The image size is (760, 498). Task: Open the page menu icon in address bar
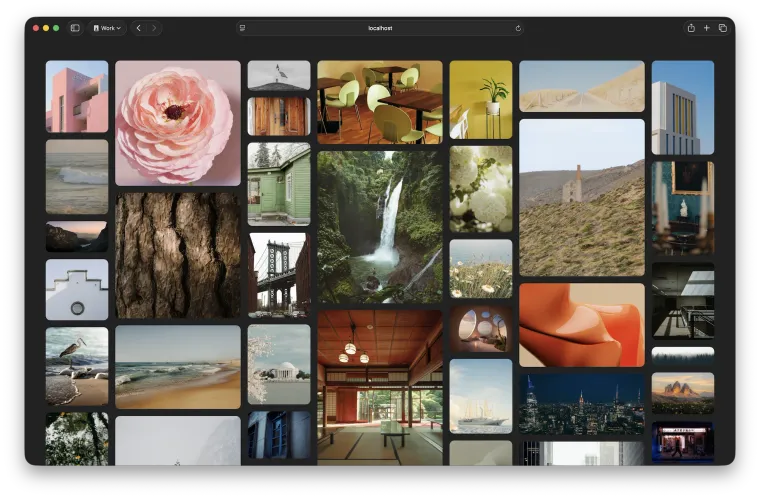[242, 28]
